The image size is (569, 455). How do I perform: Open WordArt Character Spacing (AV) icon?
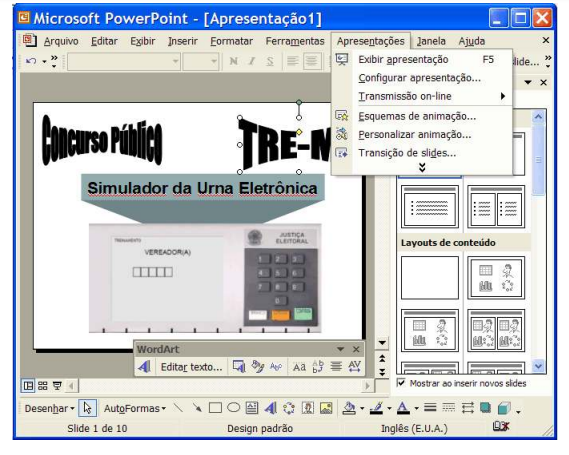click(355, 367)
